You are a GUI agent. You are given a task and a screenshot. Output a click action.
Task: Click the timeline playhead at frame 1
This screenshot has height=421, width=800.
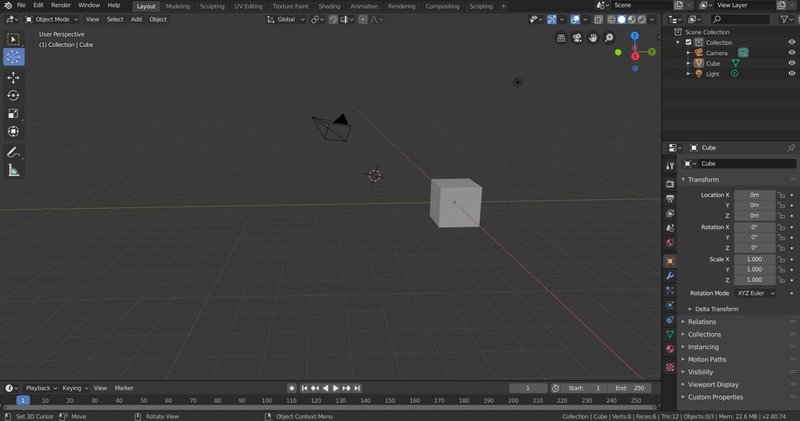[23, 401]
